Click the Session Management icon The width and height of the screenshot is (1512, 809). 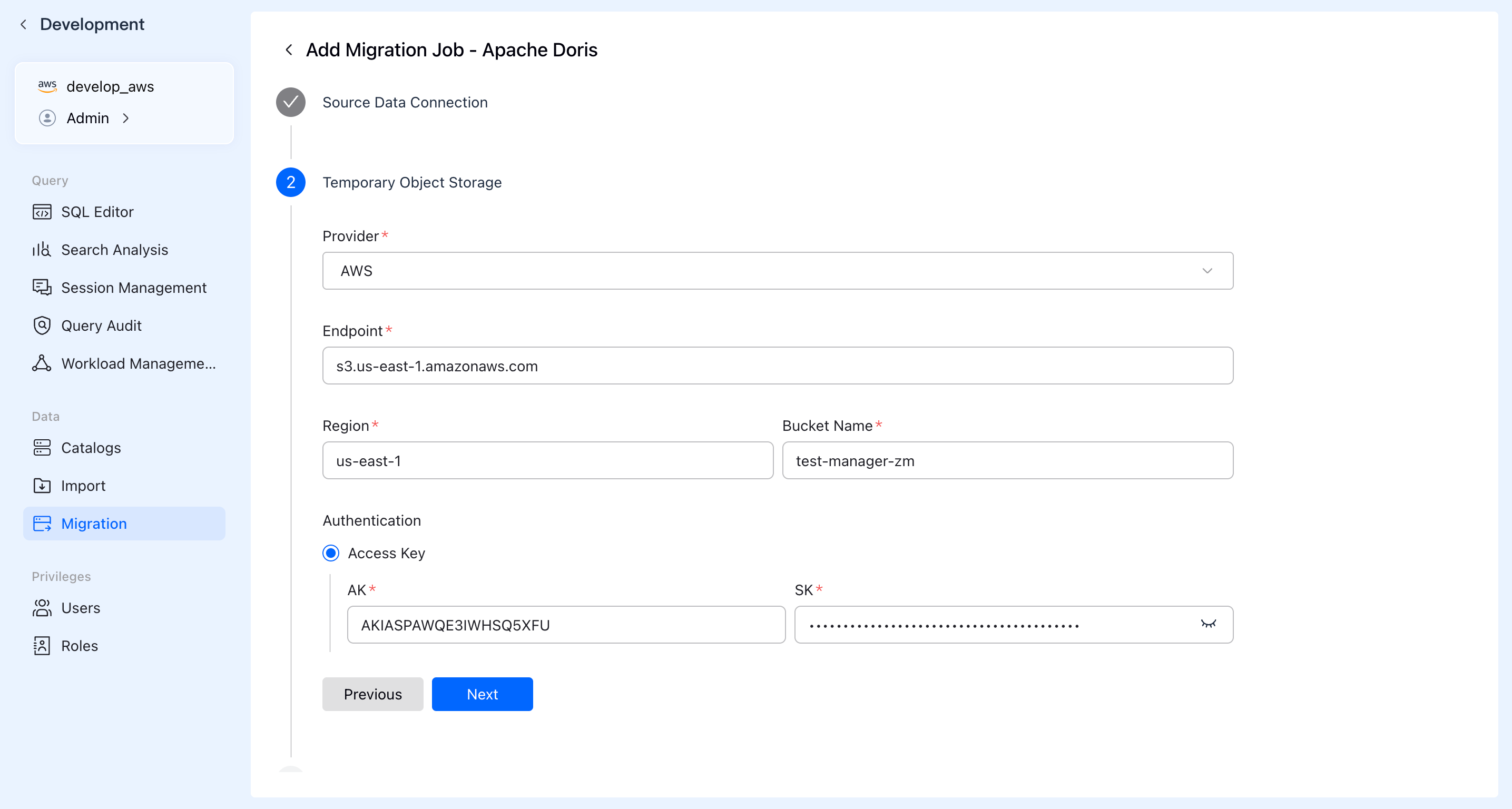pos(41,288)
